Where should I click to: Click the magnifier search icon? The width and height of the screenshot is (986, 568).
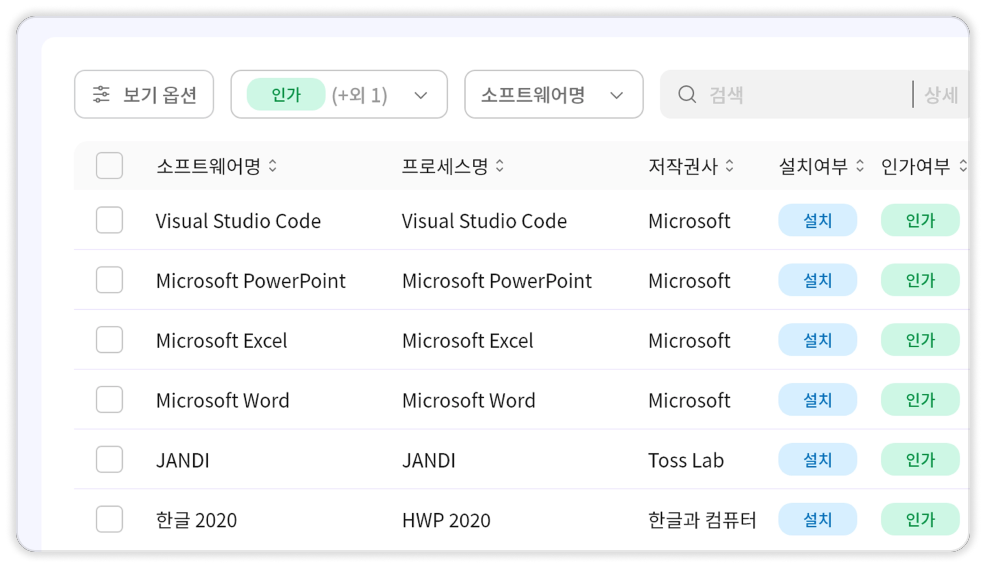687,94
